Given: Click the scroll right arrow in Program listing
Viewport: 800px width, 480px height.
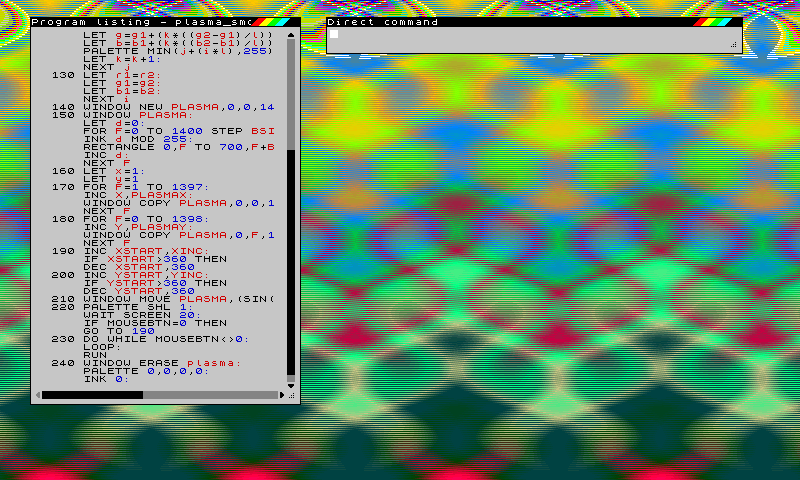Looking at the screenshot, I should point(281,395).
